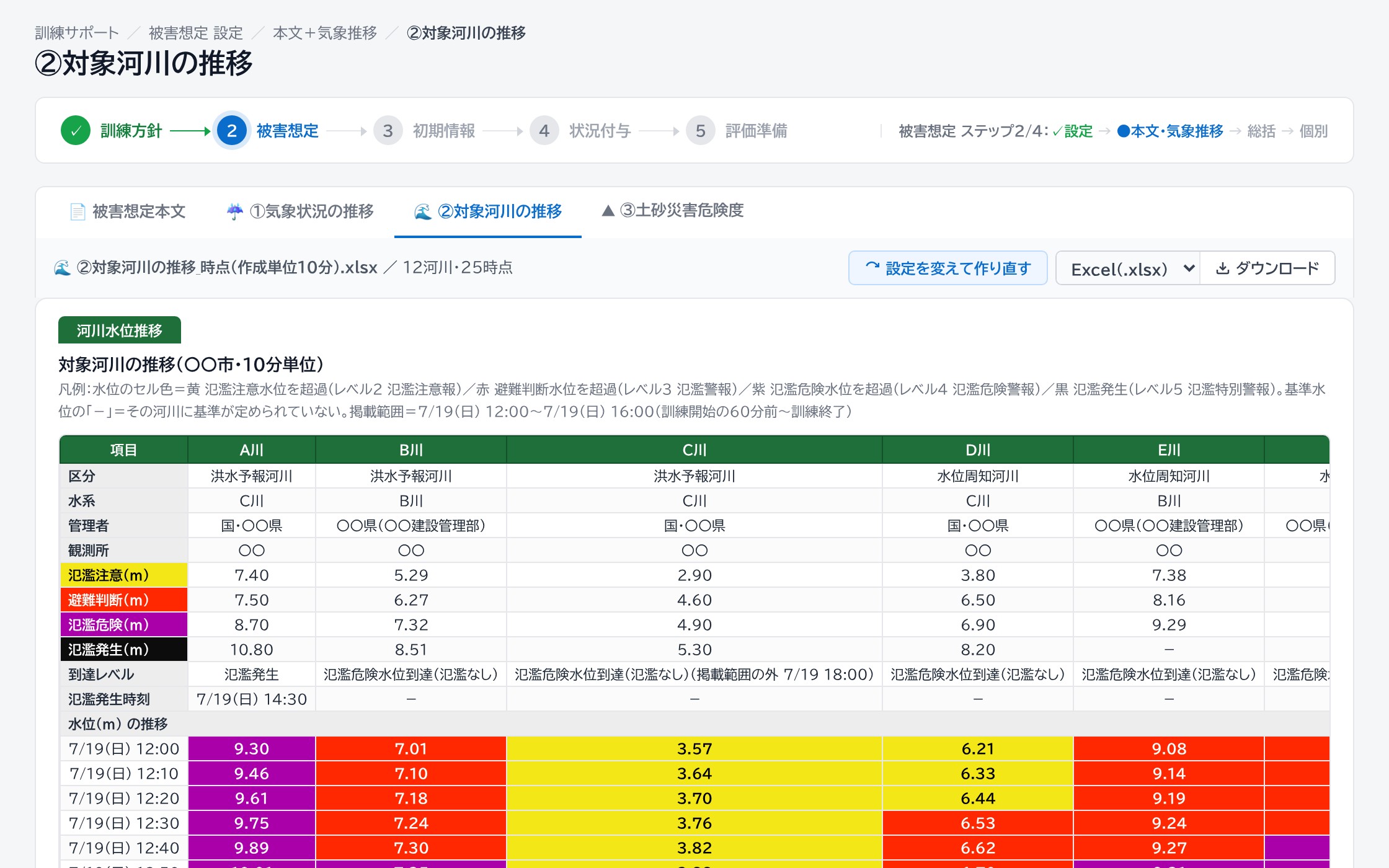Viewport: 1389px width, 868px height.
Task: Click the 本文・気象推移 sub-step link
Action: (1170, 131)
